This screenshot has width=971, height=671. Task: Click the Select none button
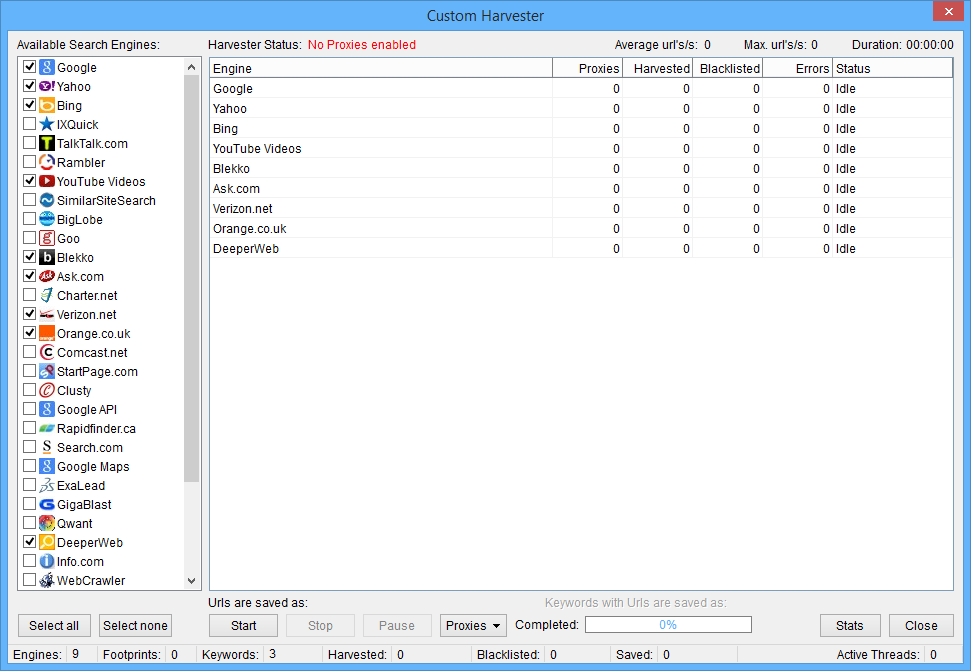tap(134, 625)
